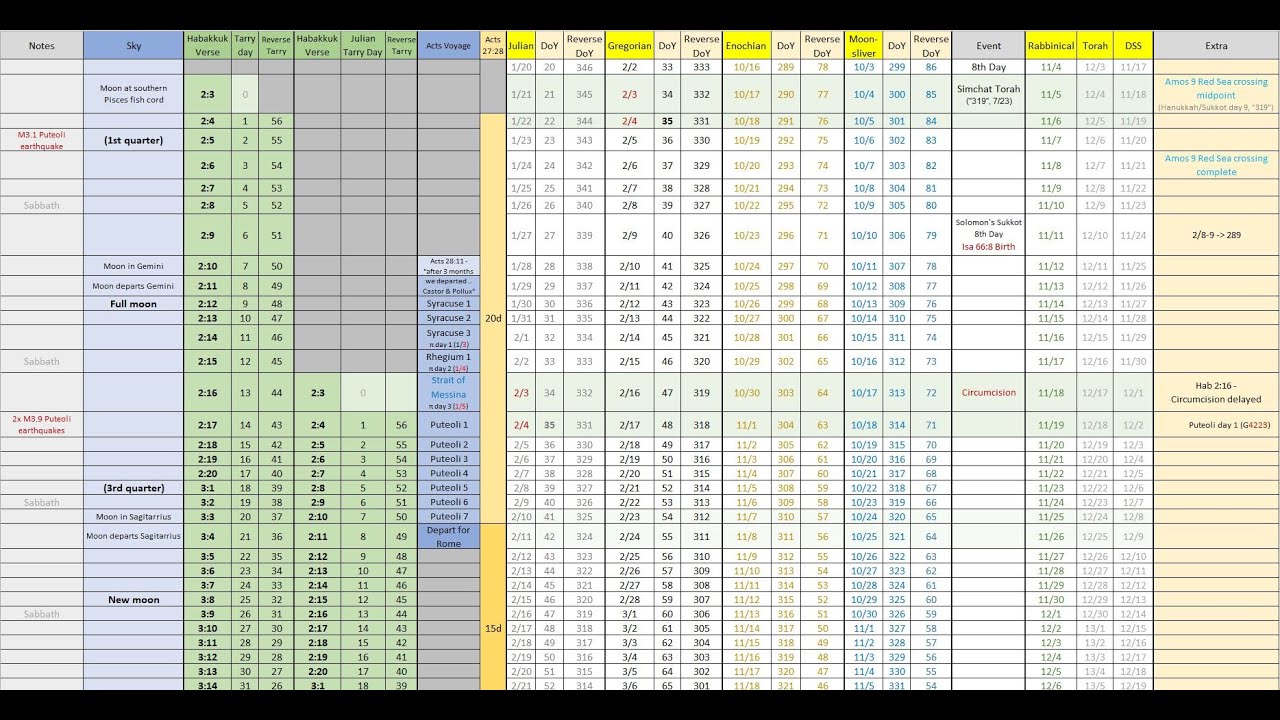1280x720 pixels.
Task: Click the 'Puteoli 1' voyage cell
Action: [448, 425]
